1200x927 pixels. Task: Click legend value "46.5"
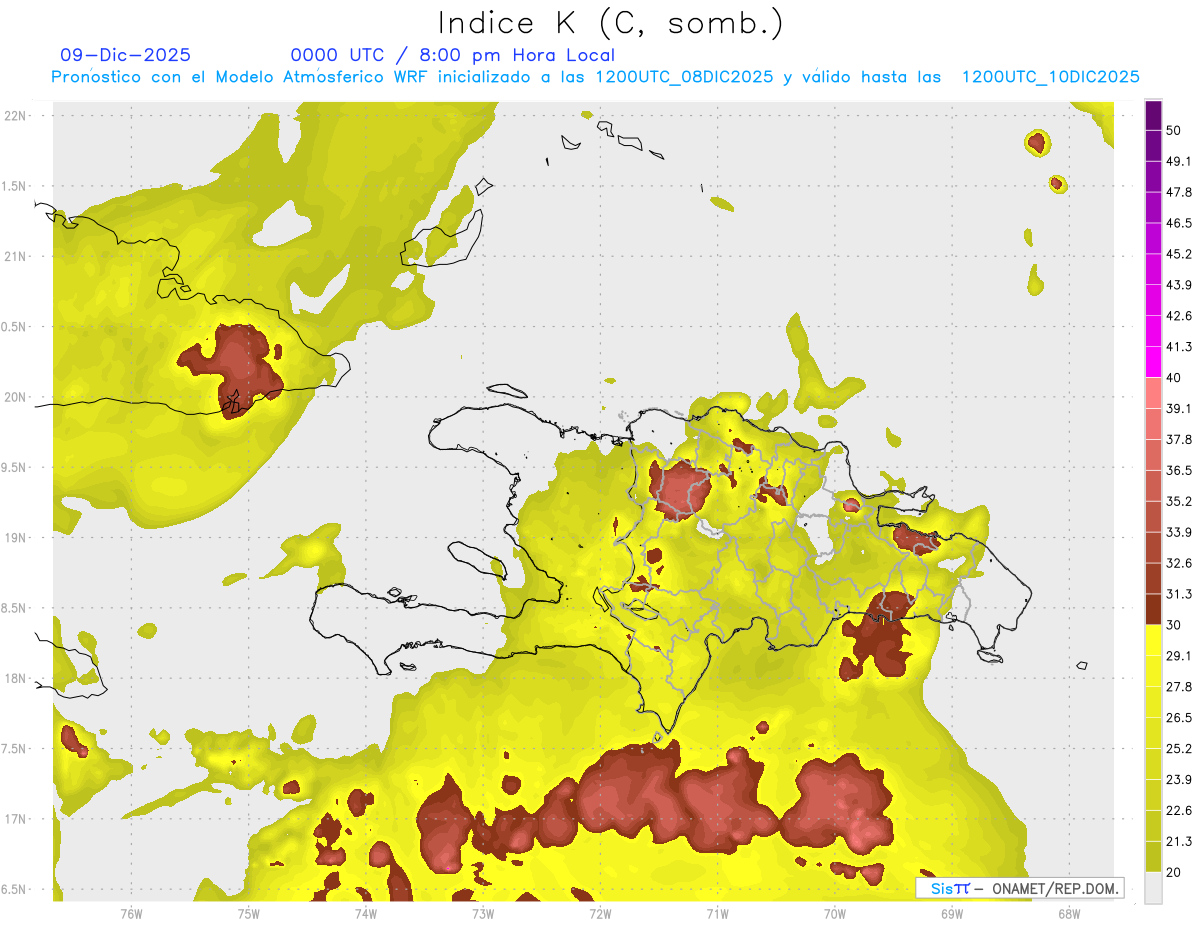[1179, 224]
